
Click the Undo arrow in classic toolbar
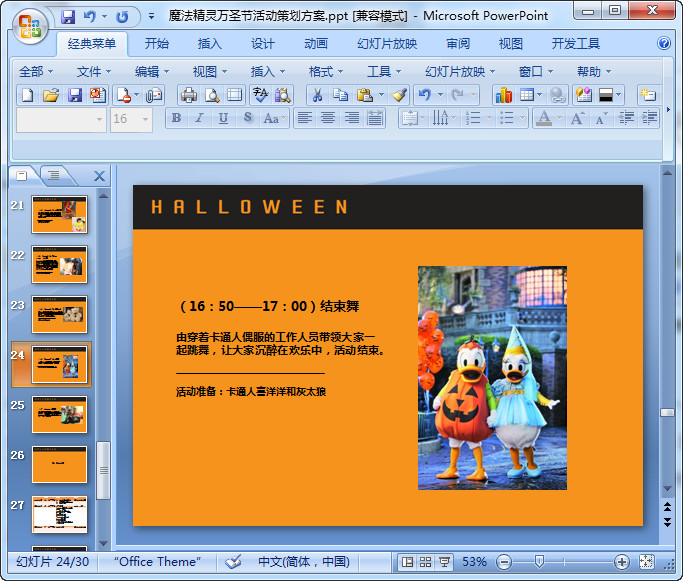(425, 95)
